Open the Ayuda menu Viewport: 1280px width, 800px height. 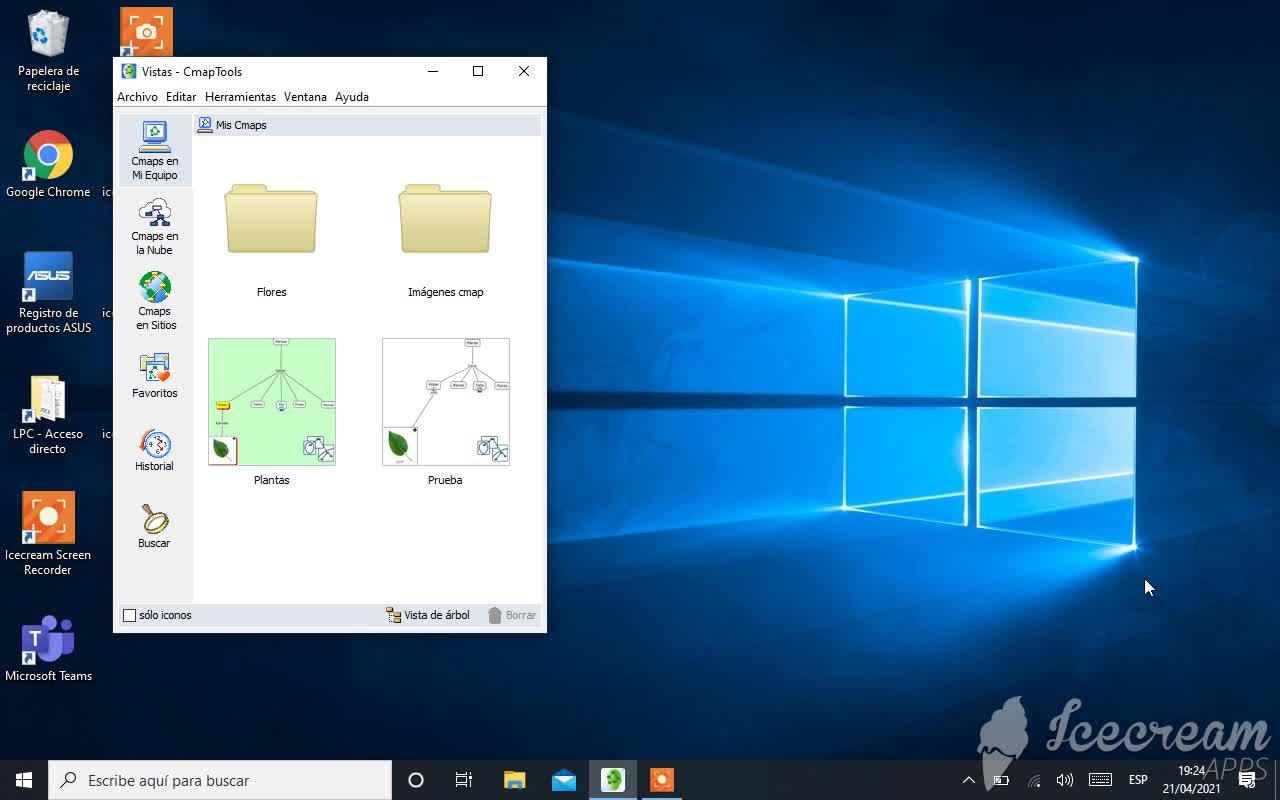pyautogui.click(x=352, y=97)
